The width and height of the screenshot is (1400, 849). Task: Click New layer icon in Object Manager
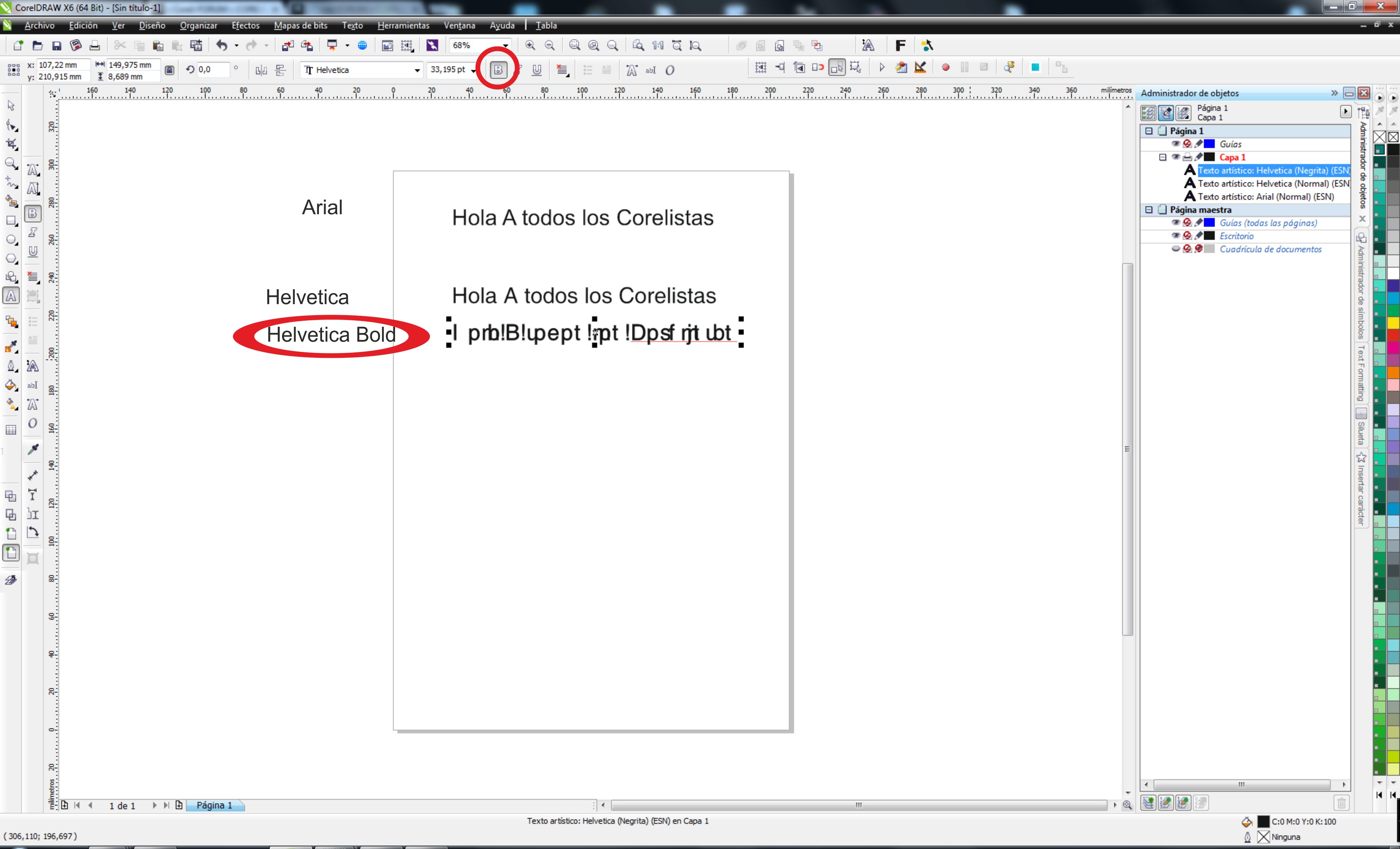(1148, 803)
